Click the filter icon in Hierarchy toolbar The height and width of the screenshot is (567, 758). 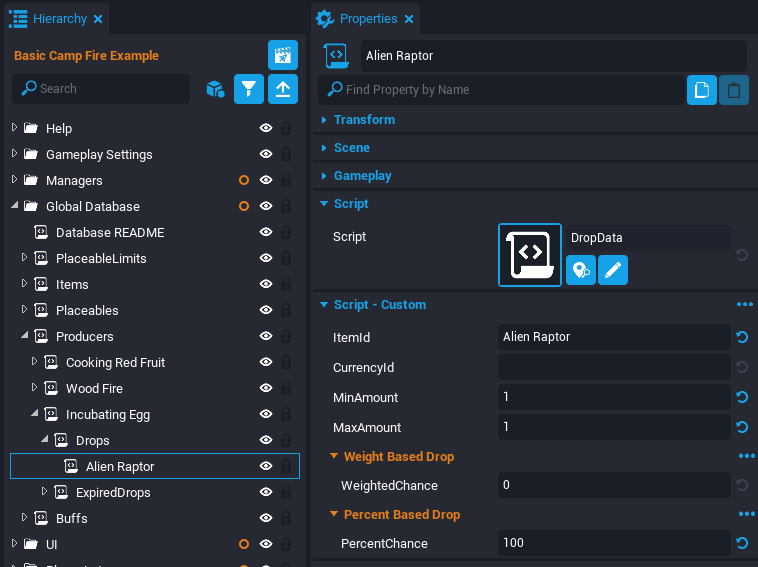(249, 89)
